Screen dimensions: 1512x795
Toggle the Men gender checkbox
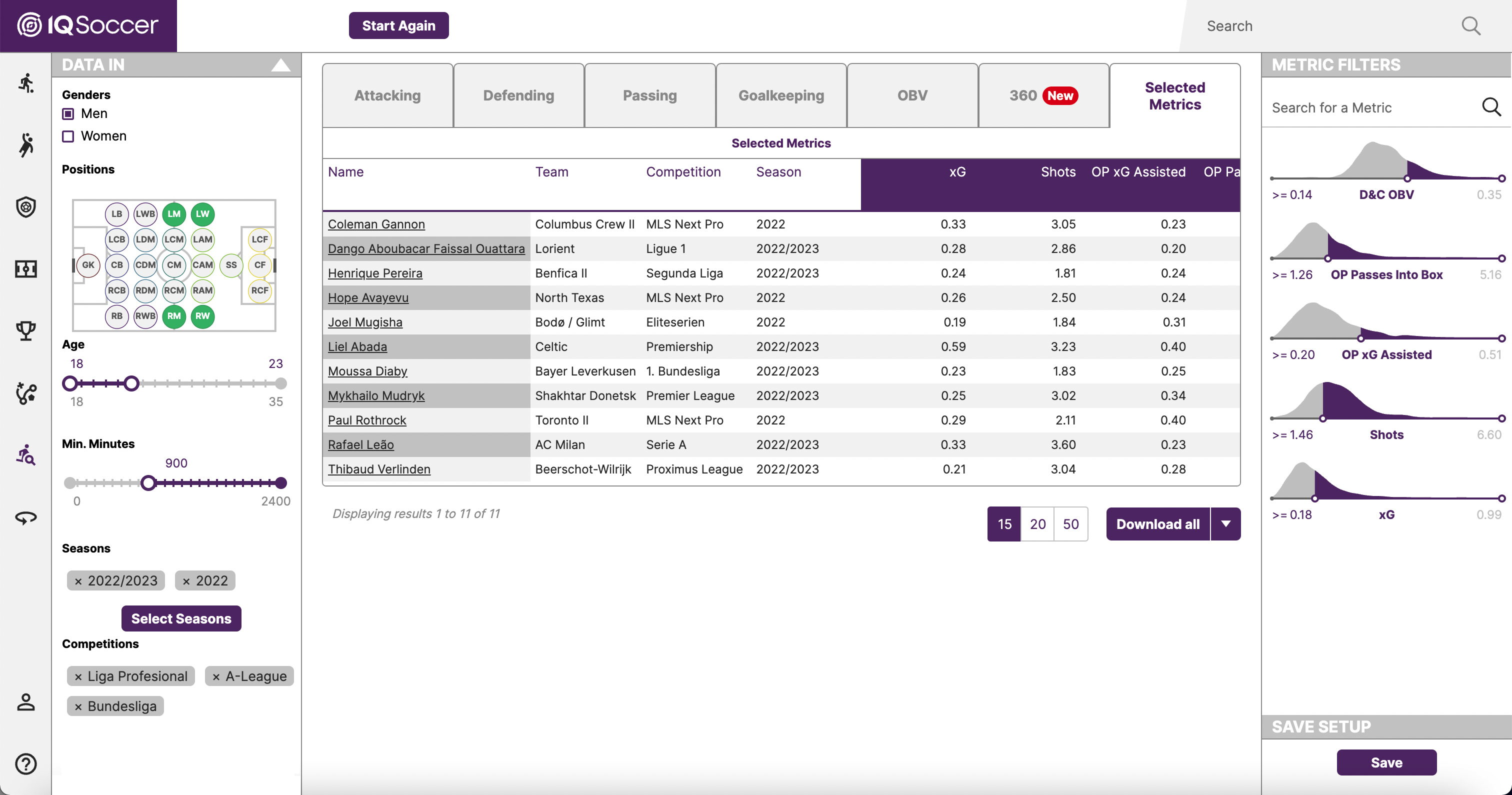[68, 113]
